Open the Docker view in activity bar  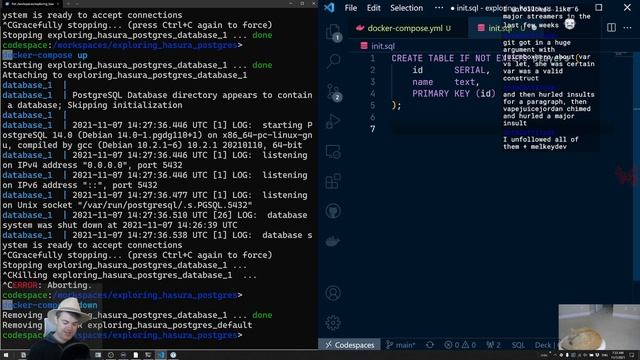pyautogui.click(x=333, y=241)
